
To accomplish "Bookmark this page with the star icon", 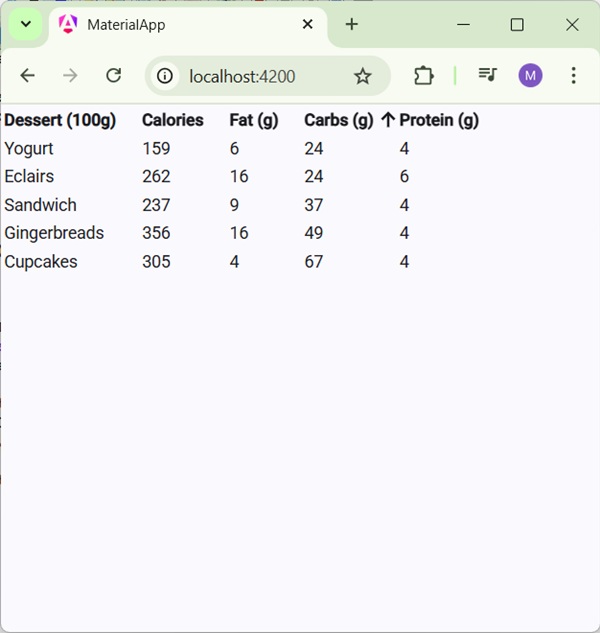I will click(x=362, y=76).
